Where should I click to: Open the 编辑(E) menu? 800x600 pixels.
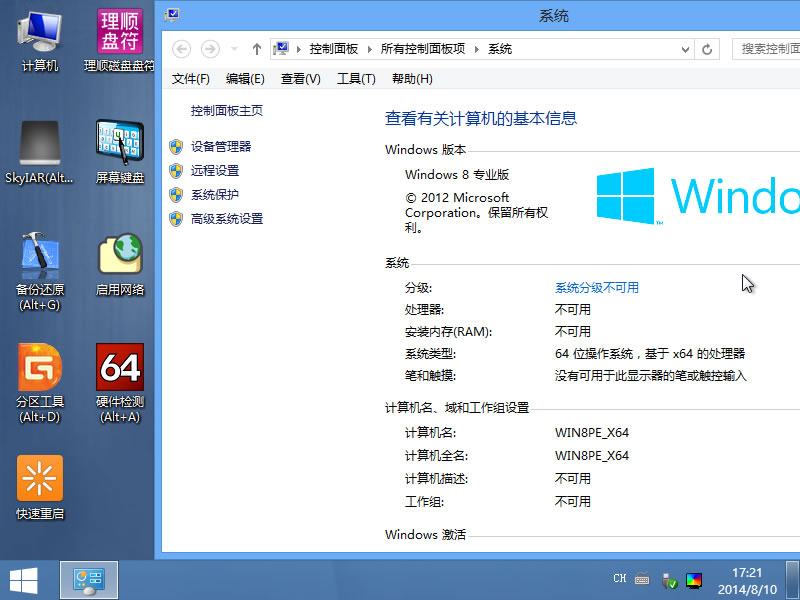[245, 79]
